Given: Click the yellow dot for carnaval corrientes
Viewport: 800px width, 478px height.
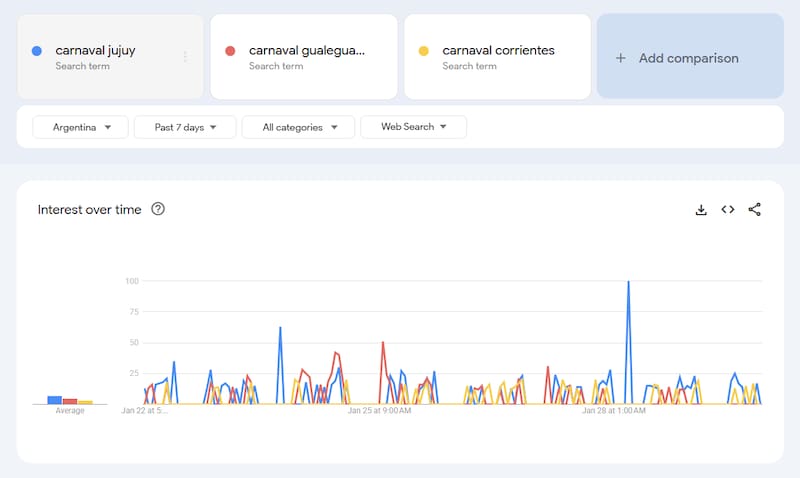Looking at the screenshot, I should pos(424,51).
